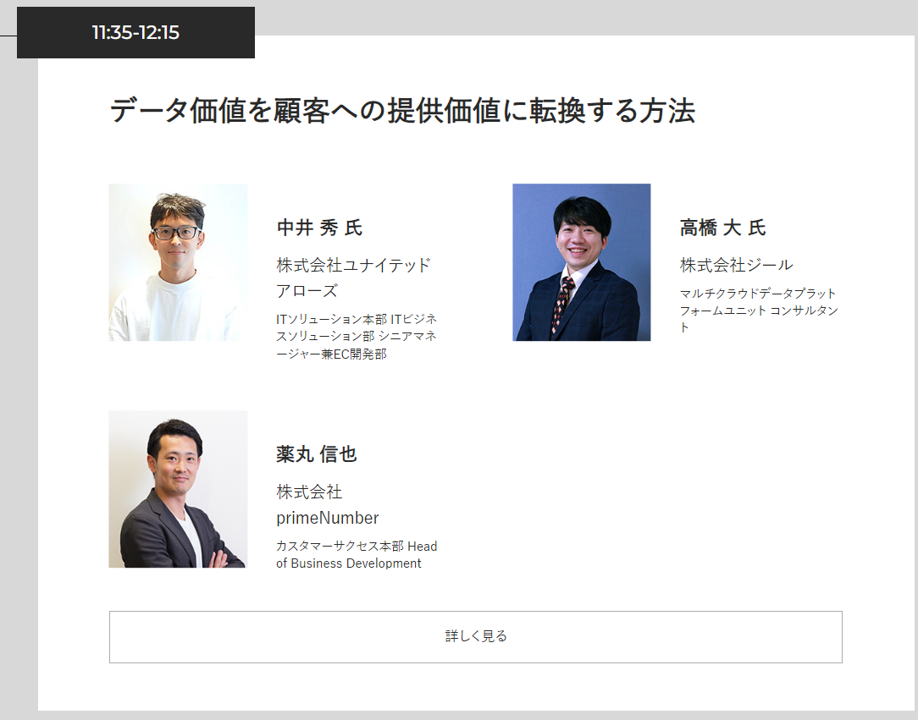
Task: Click company name 株式会社 primeNumber
Action: (x=327, y=505)
